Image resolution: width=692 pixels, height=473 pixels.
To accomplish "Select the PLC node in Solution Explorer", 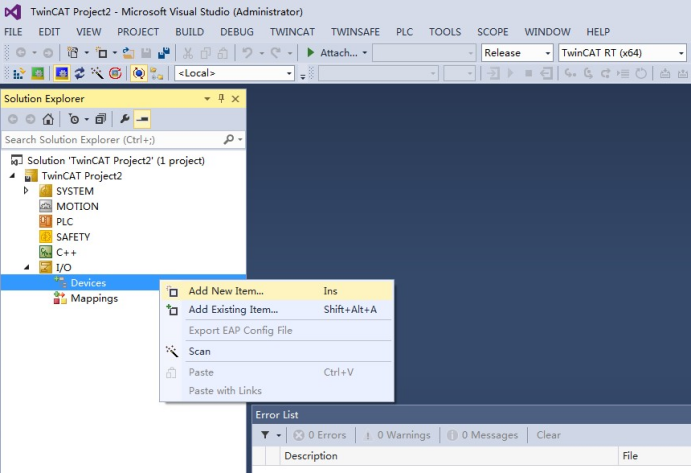I will pyautogui.click(x=64, y=221).
